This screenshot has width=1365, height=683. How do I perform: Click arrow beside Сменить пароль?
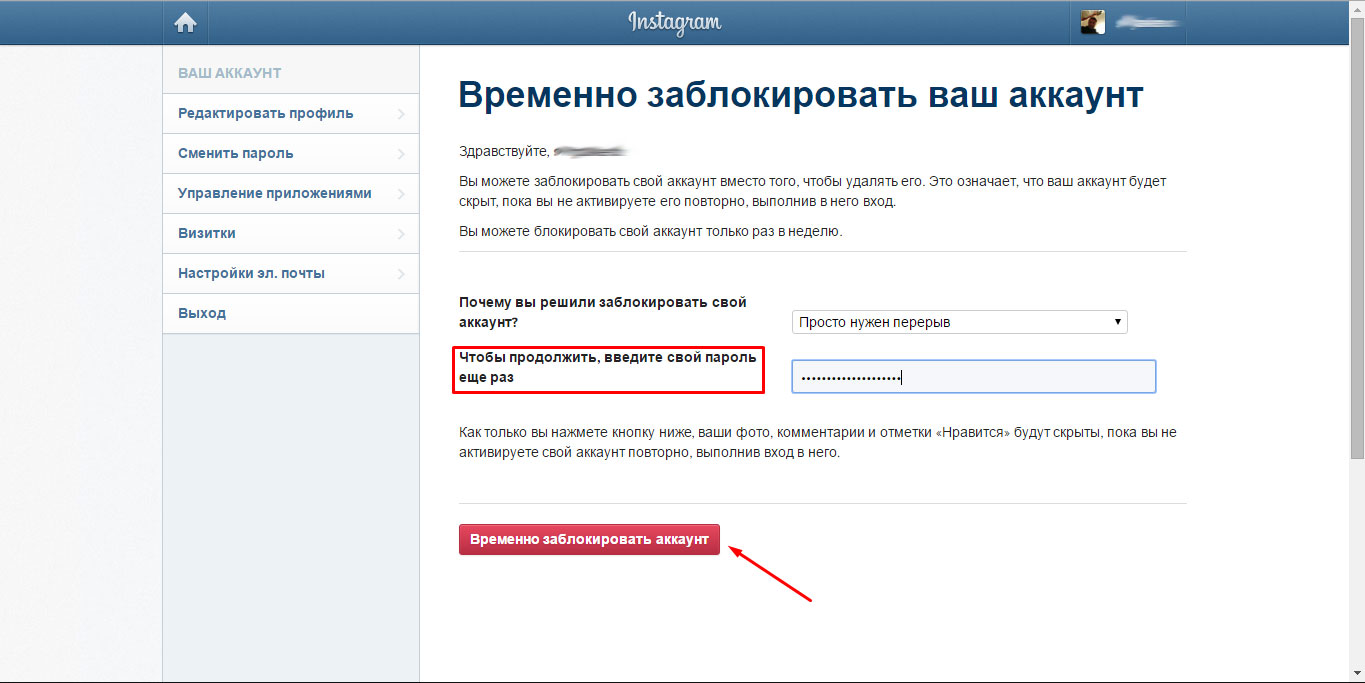[401, 154]
